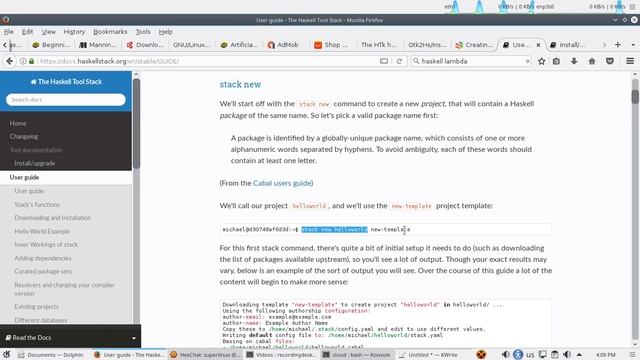The height and width of the screenshot is (360, 640).
Task: Expand hidden system tray icons arrow
Action: pos(579,355)
